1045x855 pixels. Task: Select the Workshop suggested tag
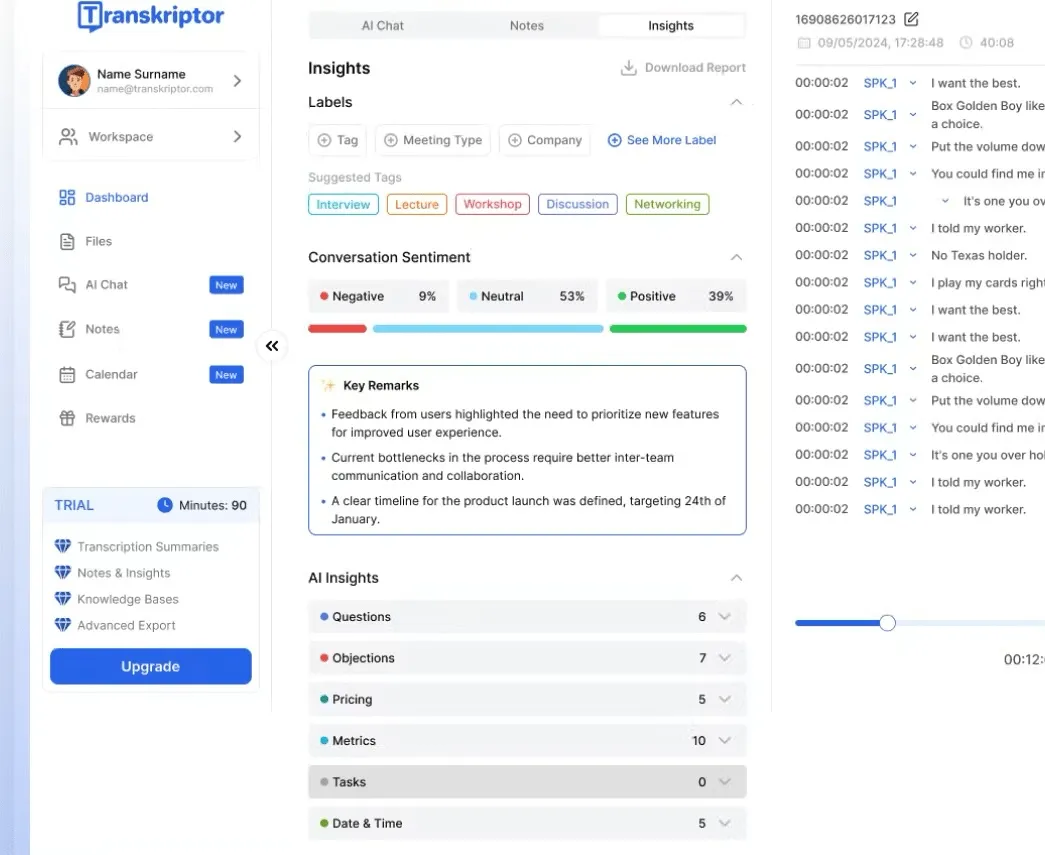pyautogui.click(x=493, y=205)
